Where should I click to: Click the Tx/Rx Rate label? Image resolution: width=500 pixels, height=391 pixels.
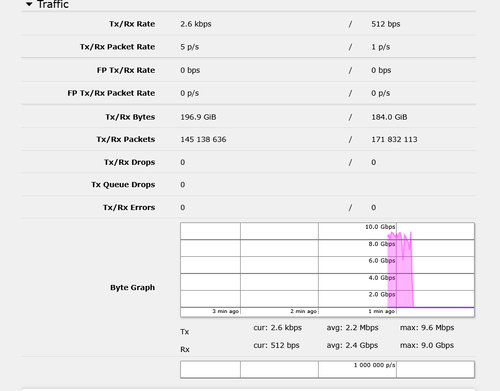point(132,24)
